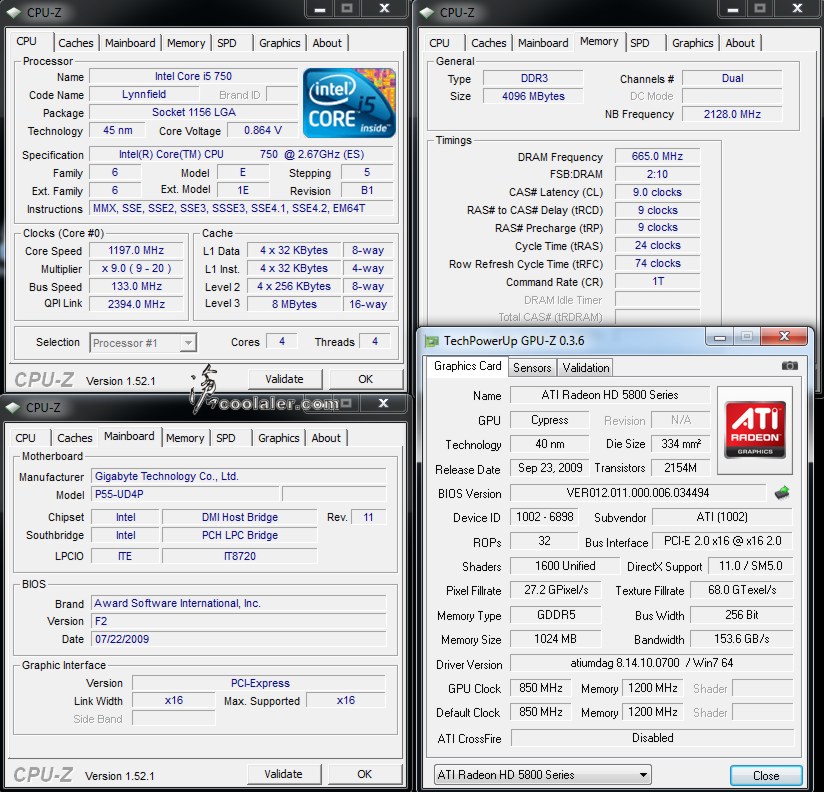The width and height of the screenshot is (824, 792).
Task: Click the Command Rate value '1T'
Action: [x=657, y=281]
